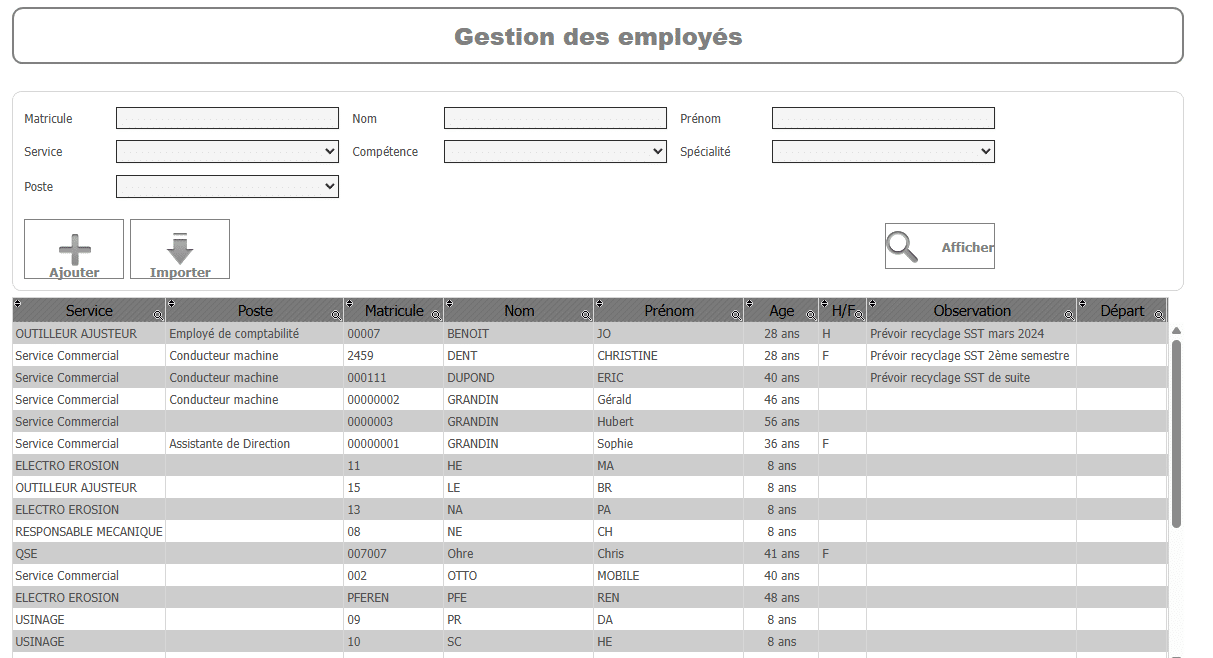Image resolution: width=1213 pixels, height=658 pixels.
Task: Click matricule cell 000111
Action: [394, 378]
